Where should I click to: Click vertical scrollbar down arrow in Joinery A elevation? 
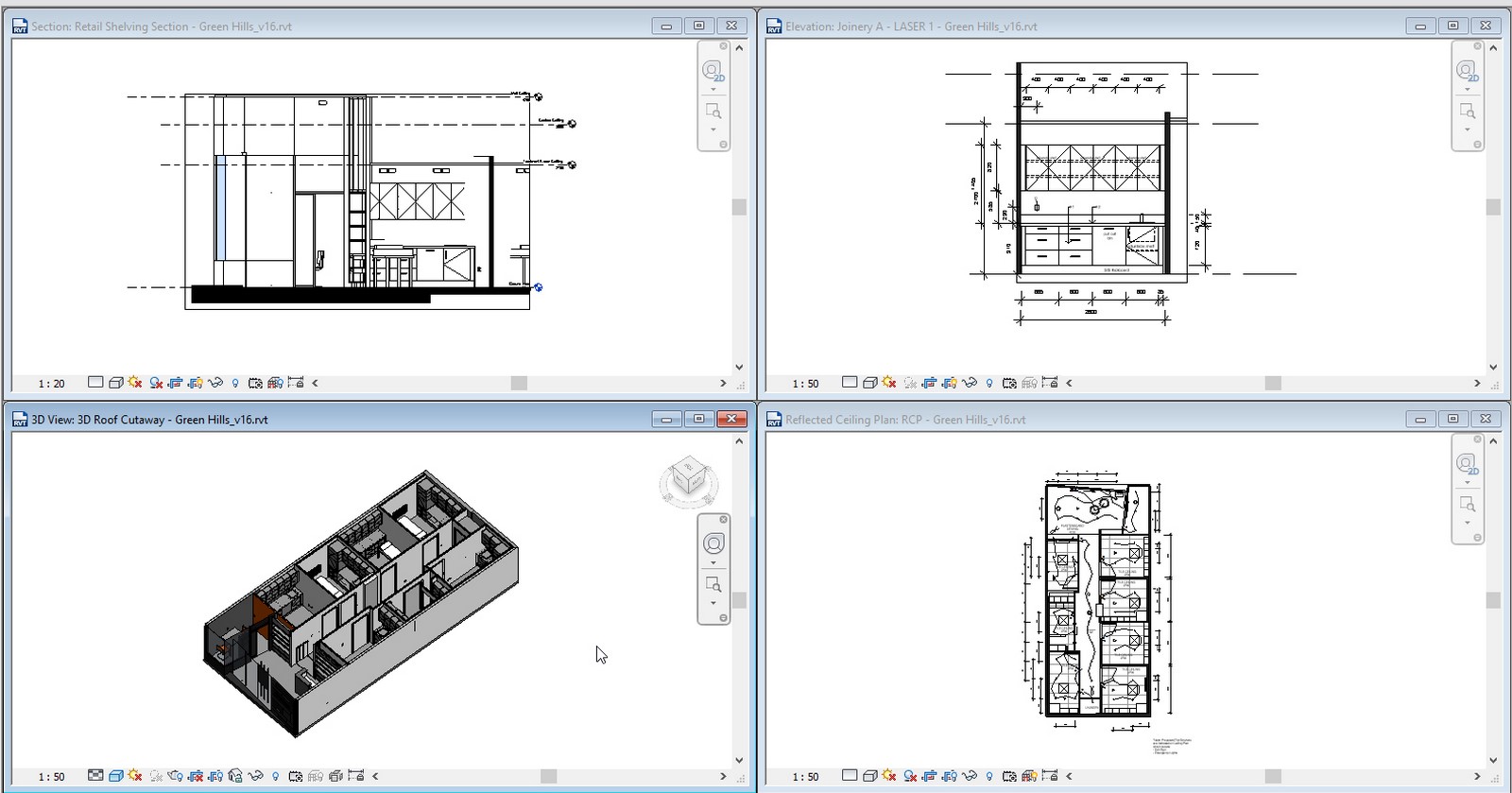1493,367
